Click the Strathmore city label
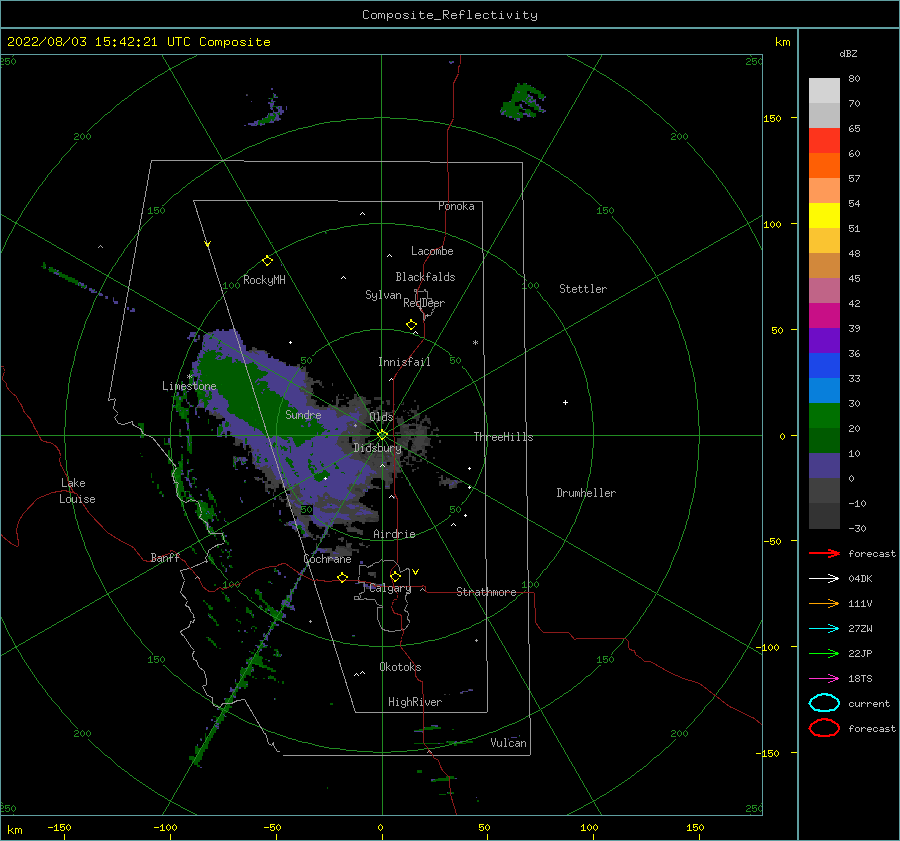 (486, 592)
